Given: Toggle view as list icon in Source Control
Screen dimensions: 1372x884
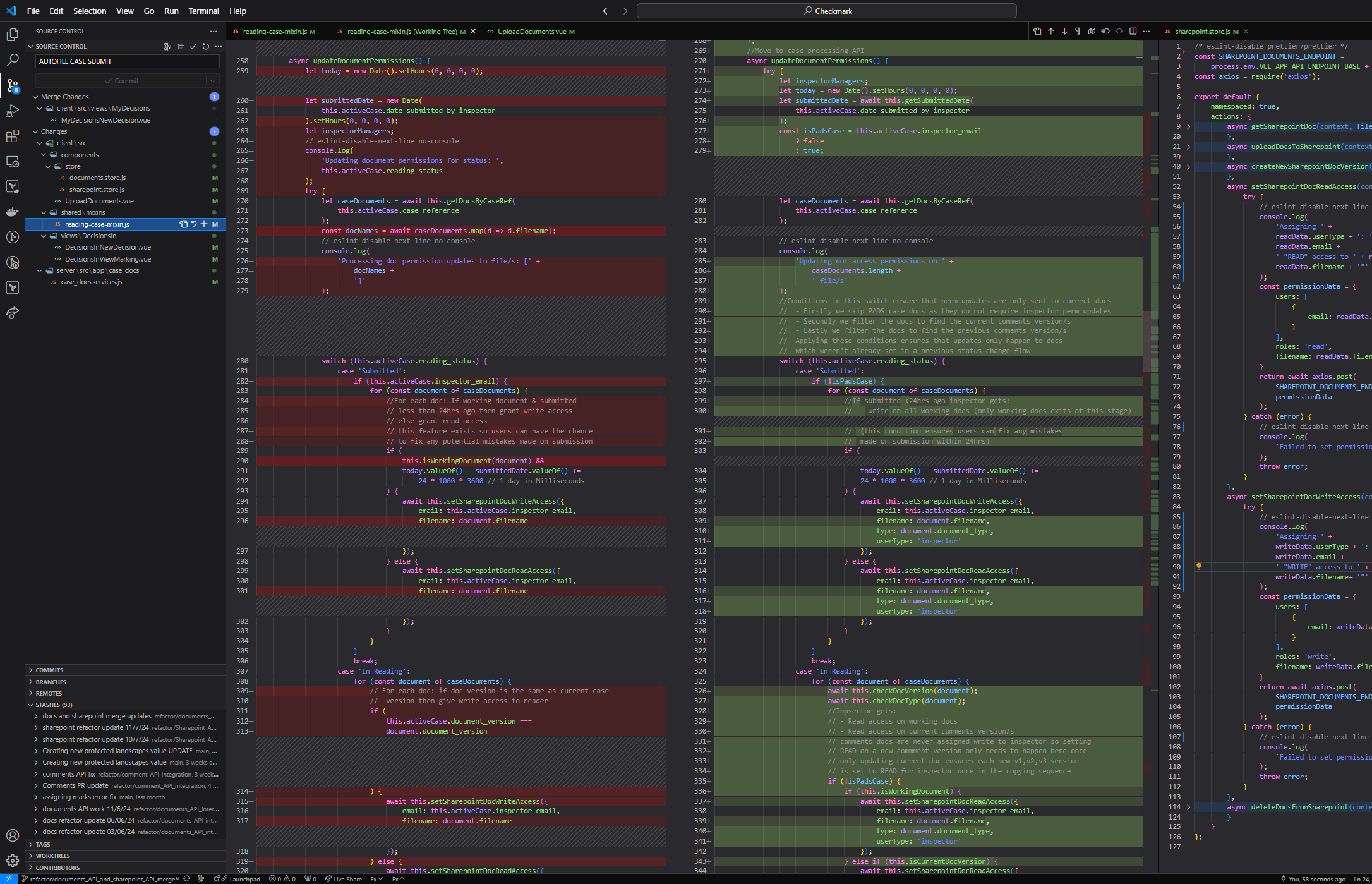Looking at the screenshot, I should [180, 46].
